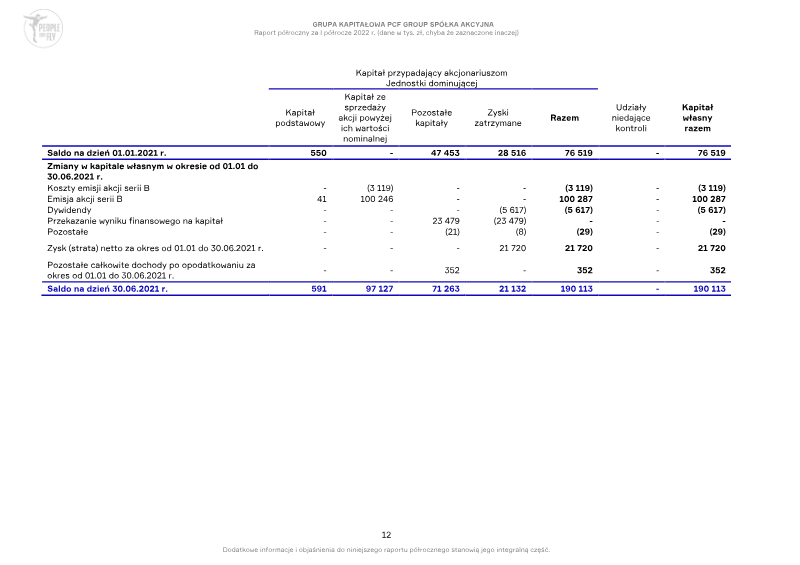Click 'Pozostałe całkowite dochody po opodatkowaniu' label
Image resolution: width=800 pixels, height=565 pixels.
pos(151,271)
